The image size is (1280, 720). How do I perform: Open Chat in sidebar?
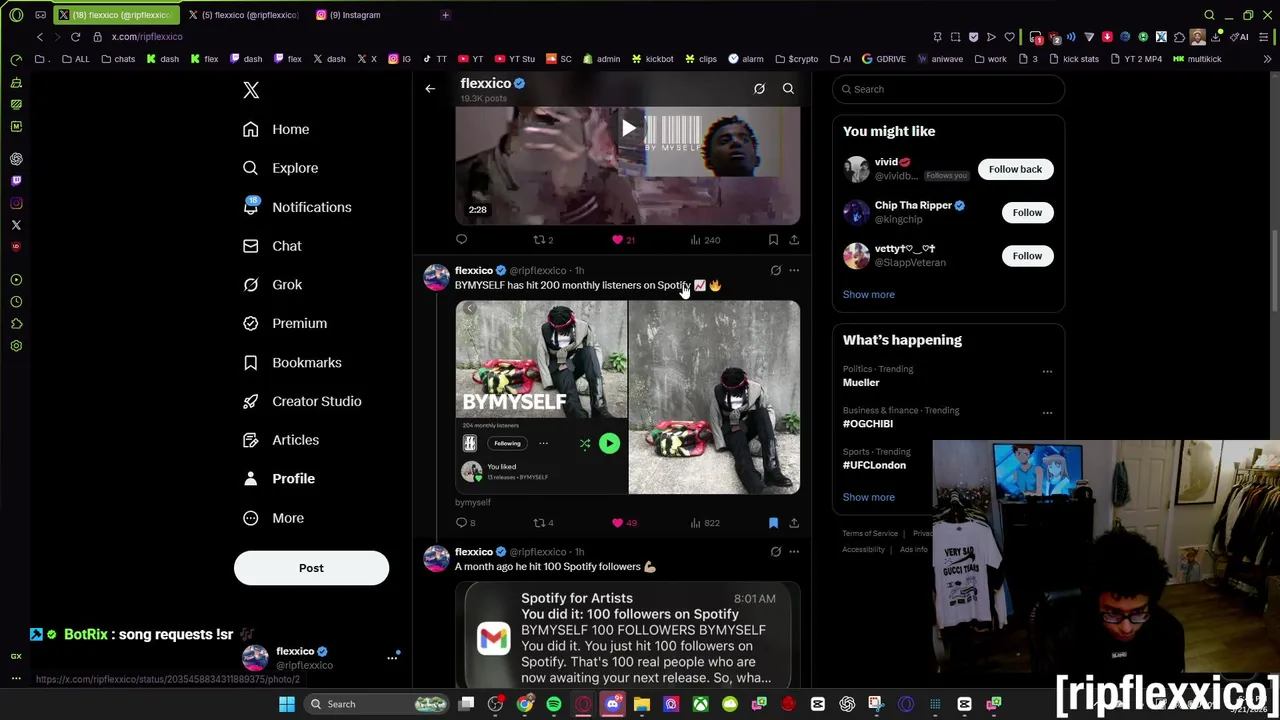272,246
